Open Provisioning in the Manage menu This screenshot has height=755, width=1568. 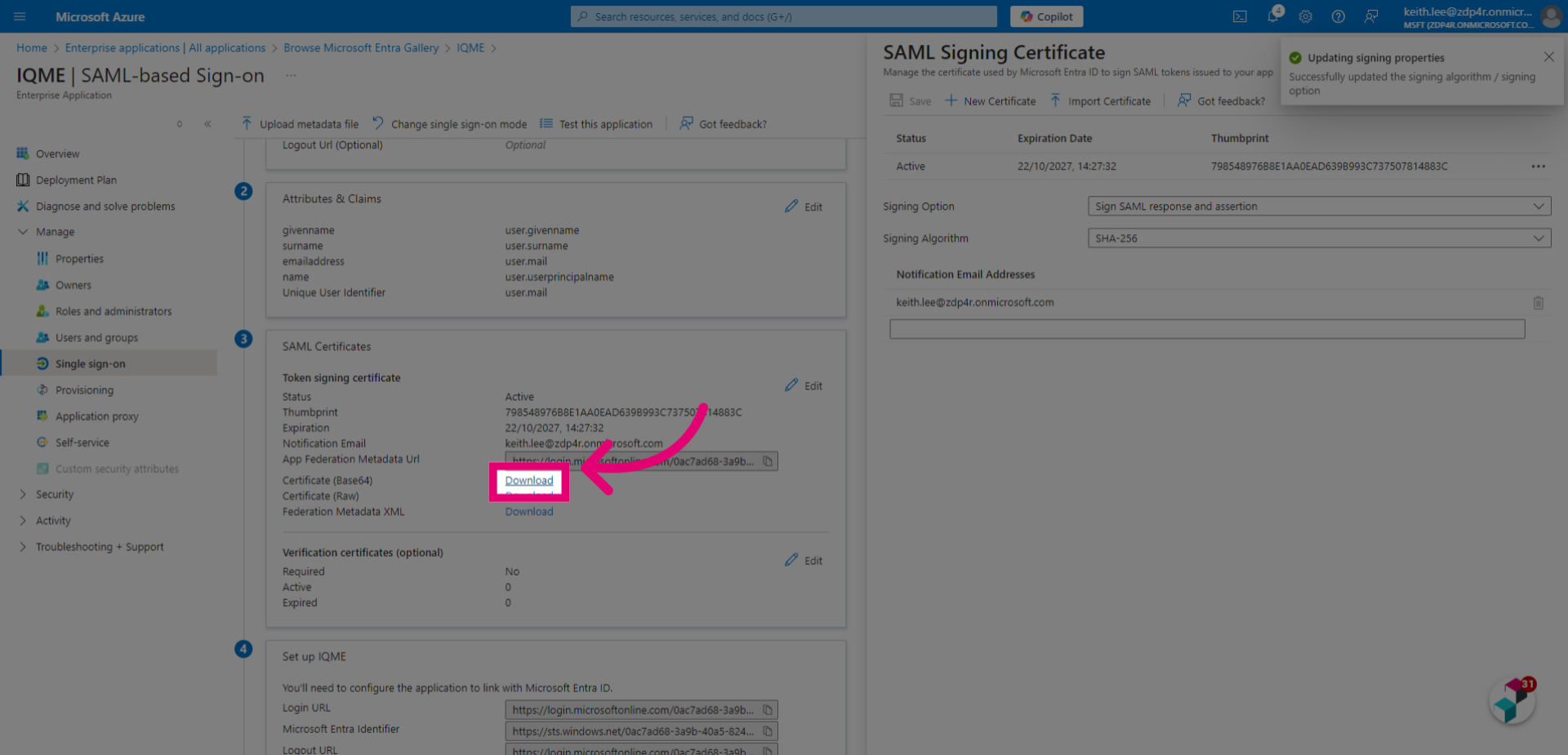tap(84, 390)
